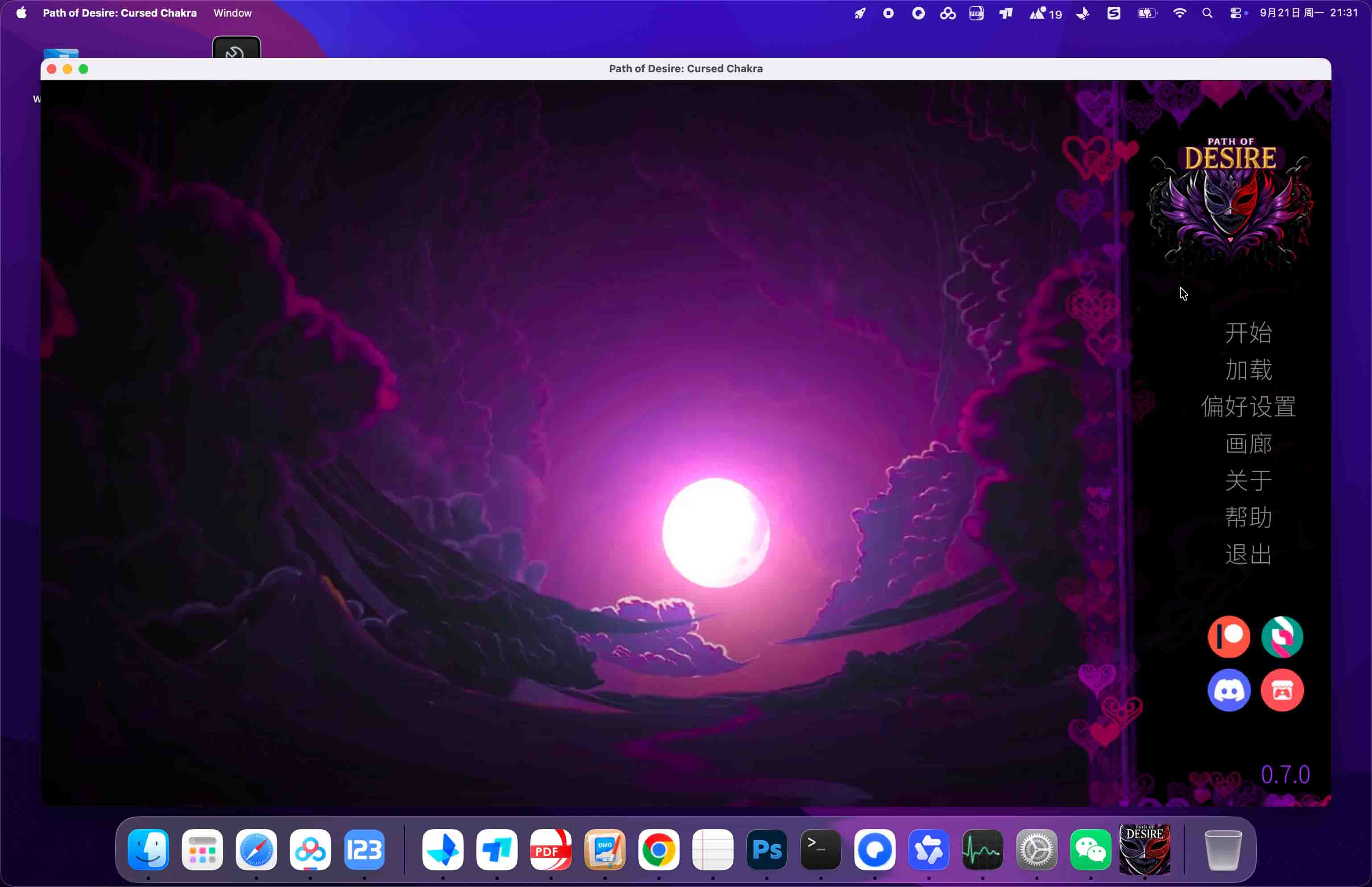Image resolution: width=1372 pixels, height=887 pixels.
Task: Open Control Center in menu bar
Action: point(1237,12)
